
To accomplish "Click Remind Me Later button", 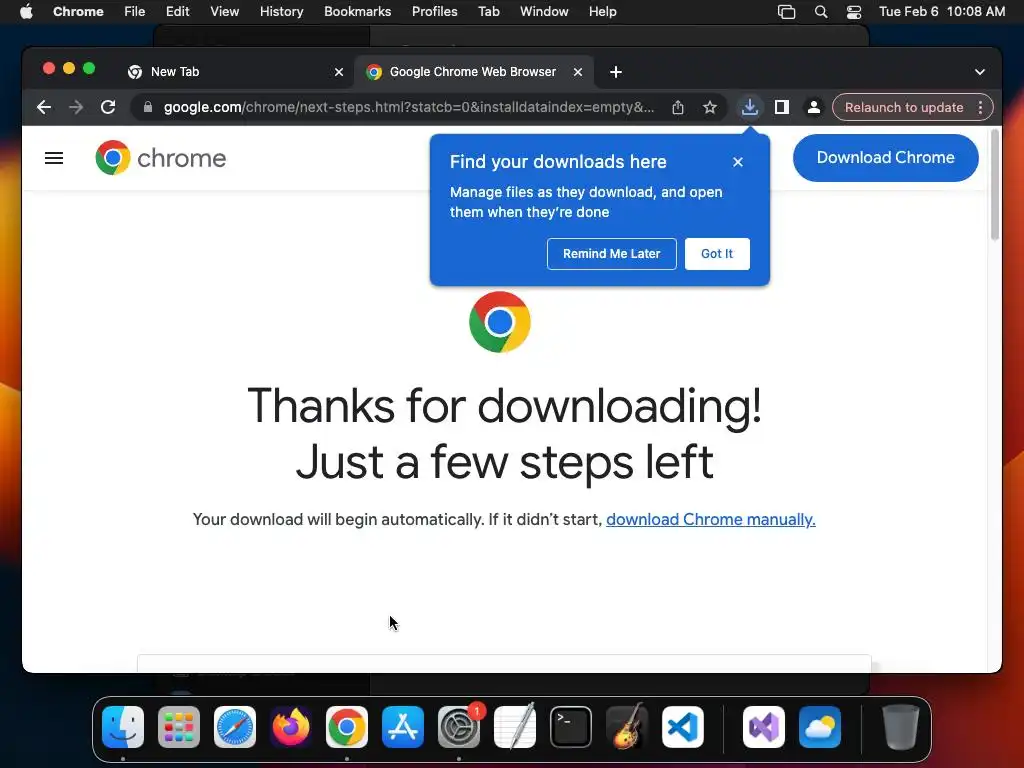I will click(x=612, y=254).
